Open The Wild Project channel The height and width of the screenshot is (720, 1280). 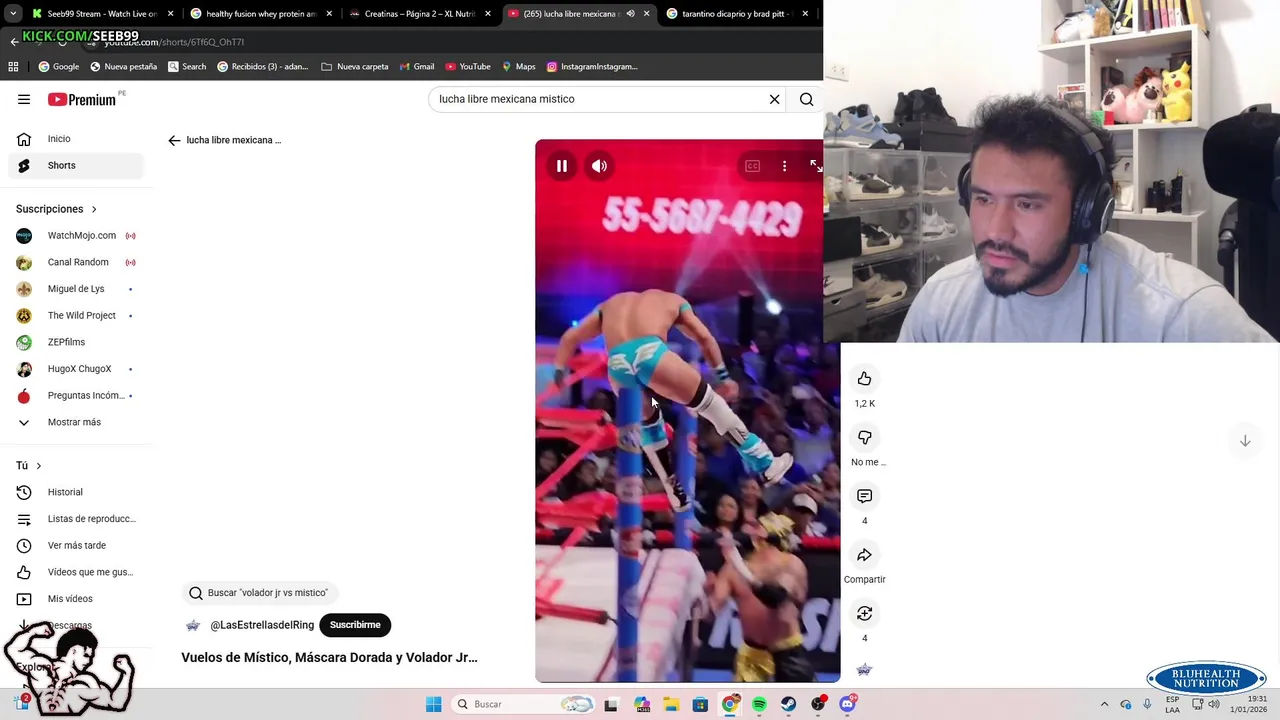coord(76,315)
